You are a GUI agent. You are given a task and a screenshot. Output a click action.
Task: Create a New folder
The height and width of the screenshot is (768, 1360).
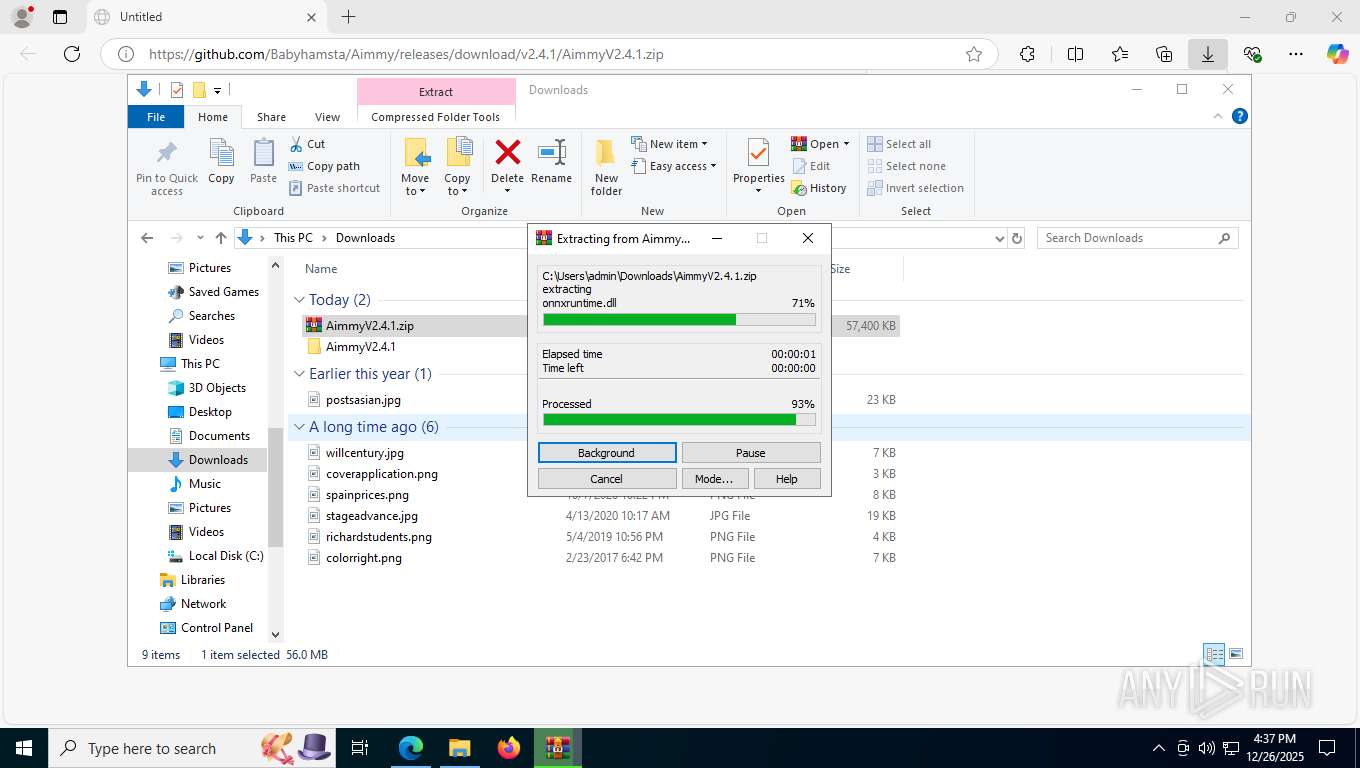pos(606,167)
